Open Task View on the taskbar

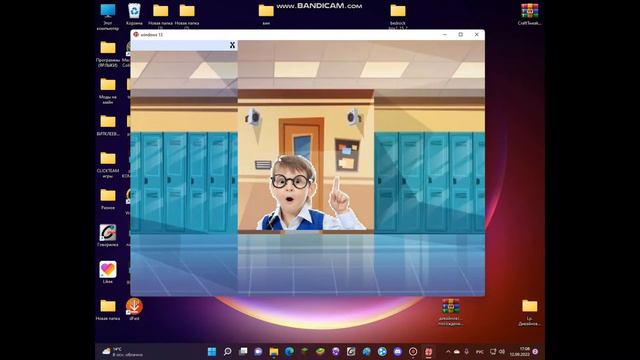click(243, 351)
